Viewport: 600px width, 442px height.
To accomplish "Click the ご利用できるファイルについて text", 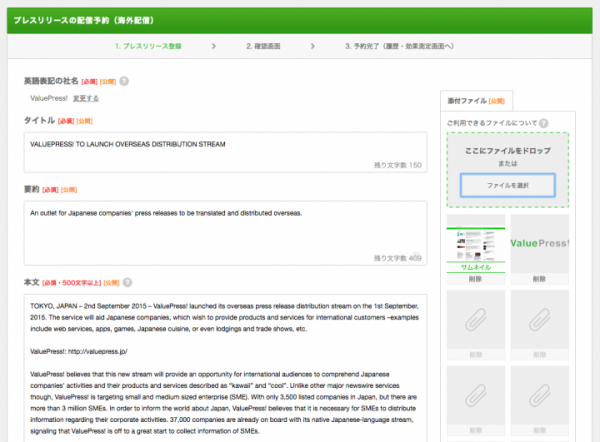I will pyautogui.click(x=492, y=123).
